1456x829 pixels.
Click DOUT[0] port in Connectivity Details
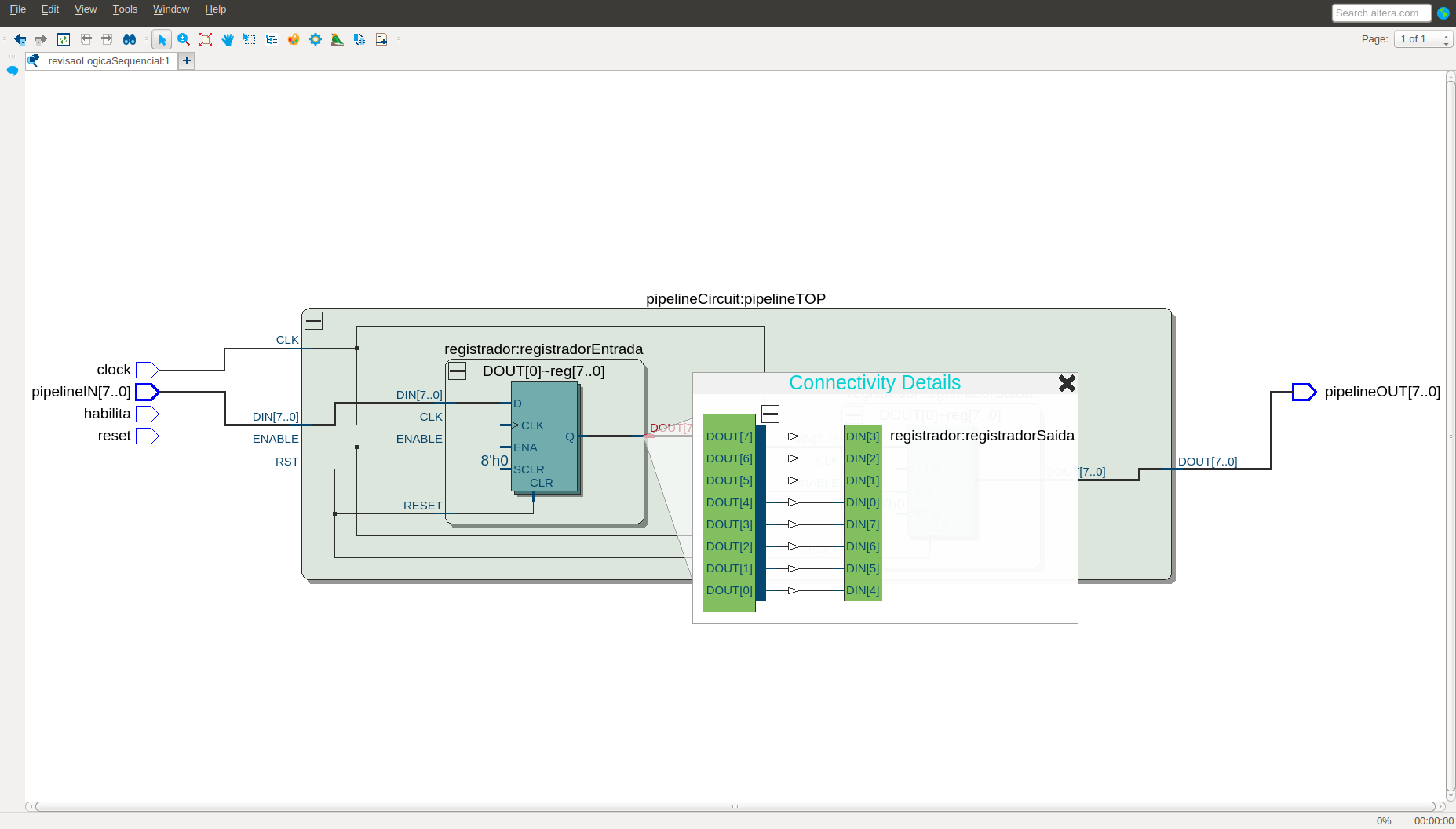click(x=729, y=590)
